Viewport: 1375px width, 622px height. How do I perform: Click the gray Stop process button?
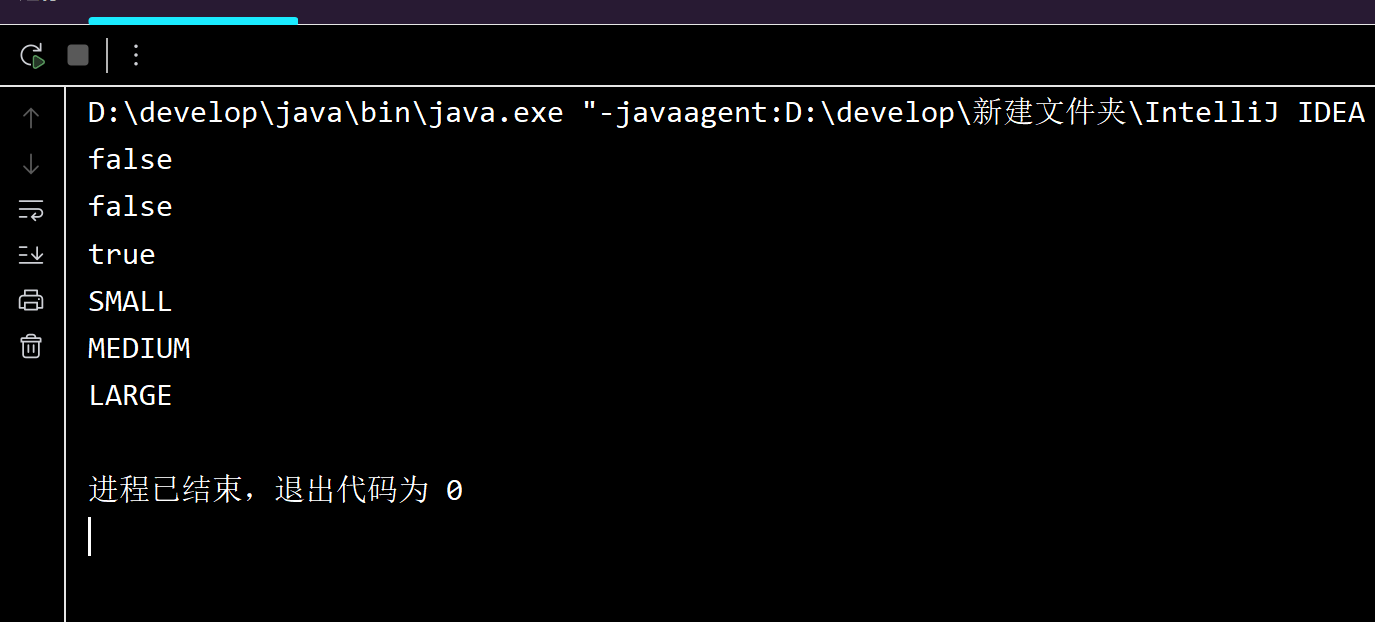(78, 55)
